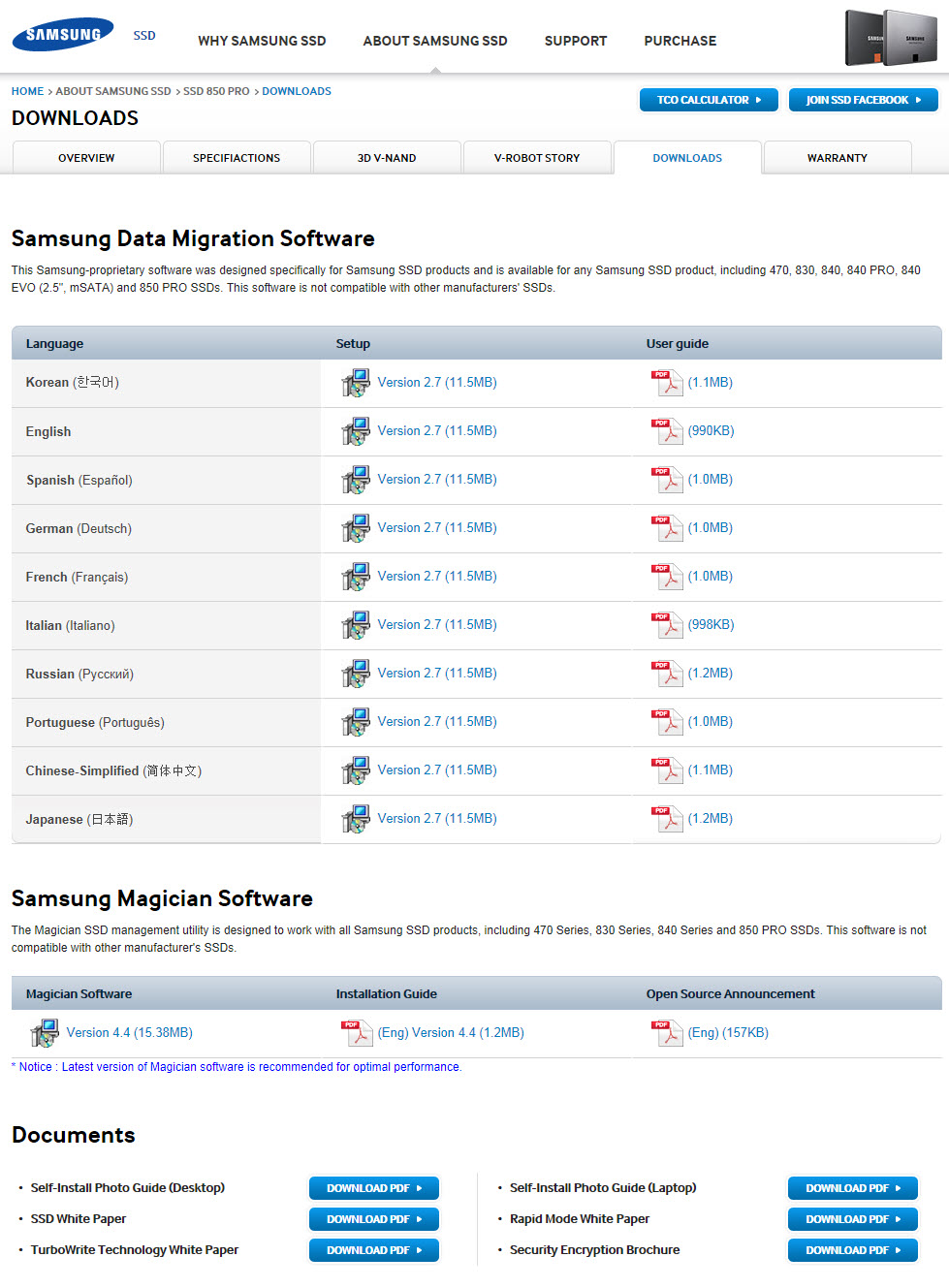Click the Chinese-Simplified row setup installer icon
Image resolution: width=949 pixels, height=1288 pixels.
coord(356,770)
